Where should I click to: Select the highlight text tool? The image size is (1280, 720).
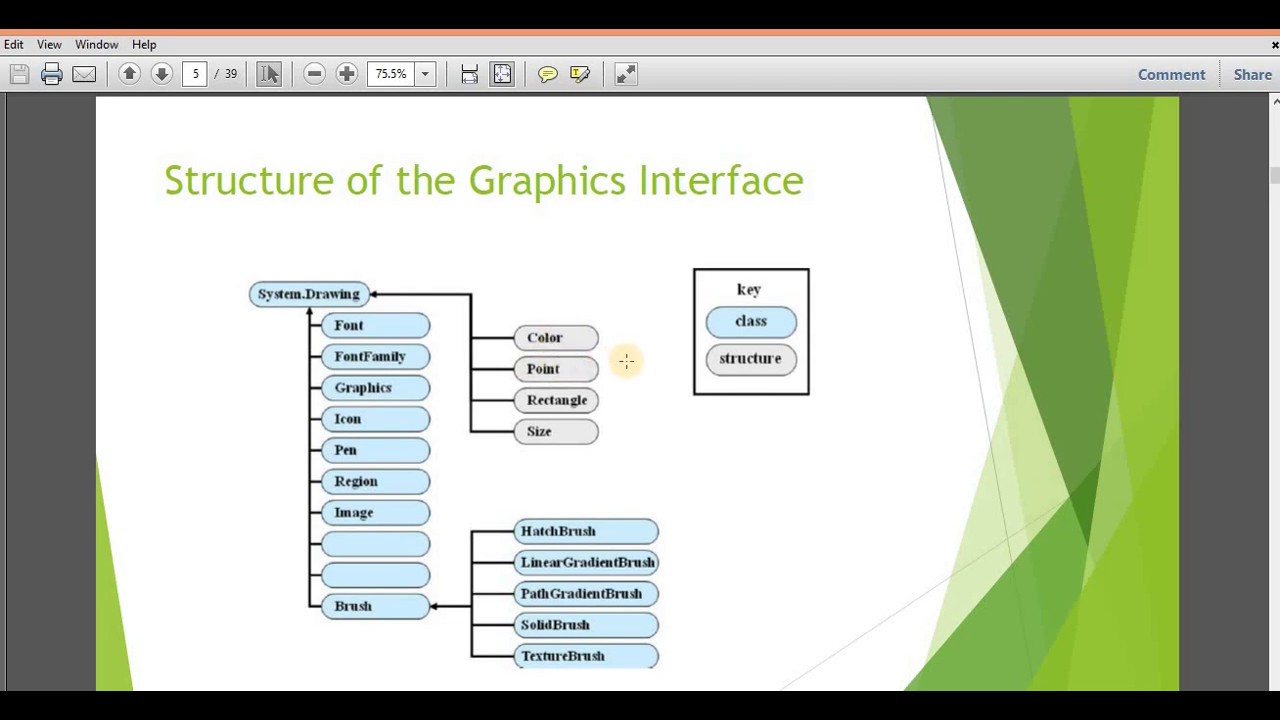(580, 74)
